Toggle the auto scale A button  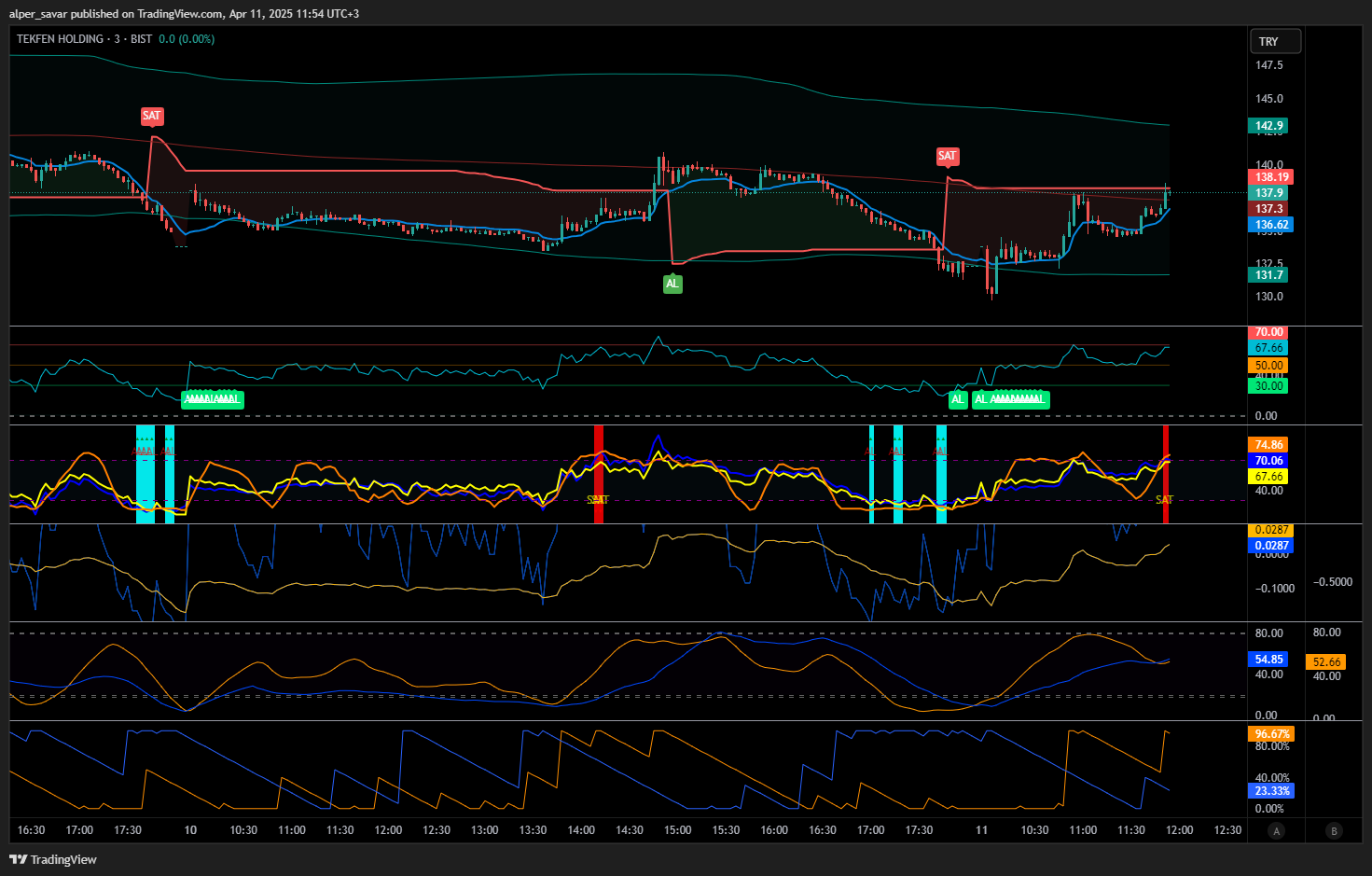tap(1276, 830)
